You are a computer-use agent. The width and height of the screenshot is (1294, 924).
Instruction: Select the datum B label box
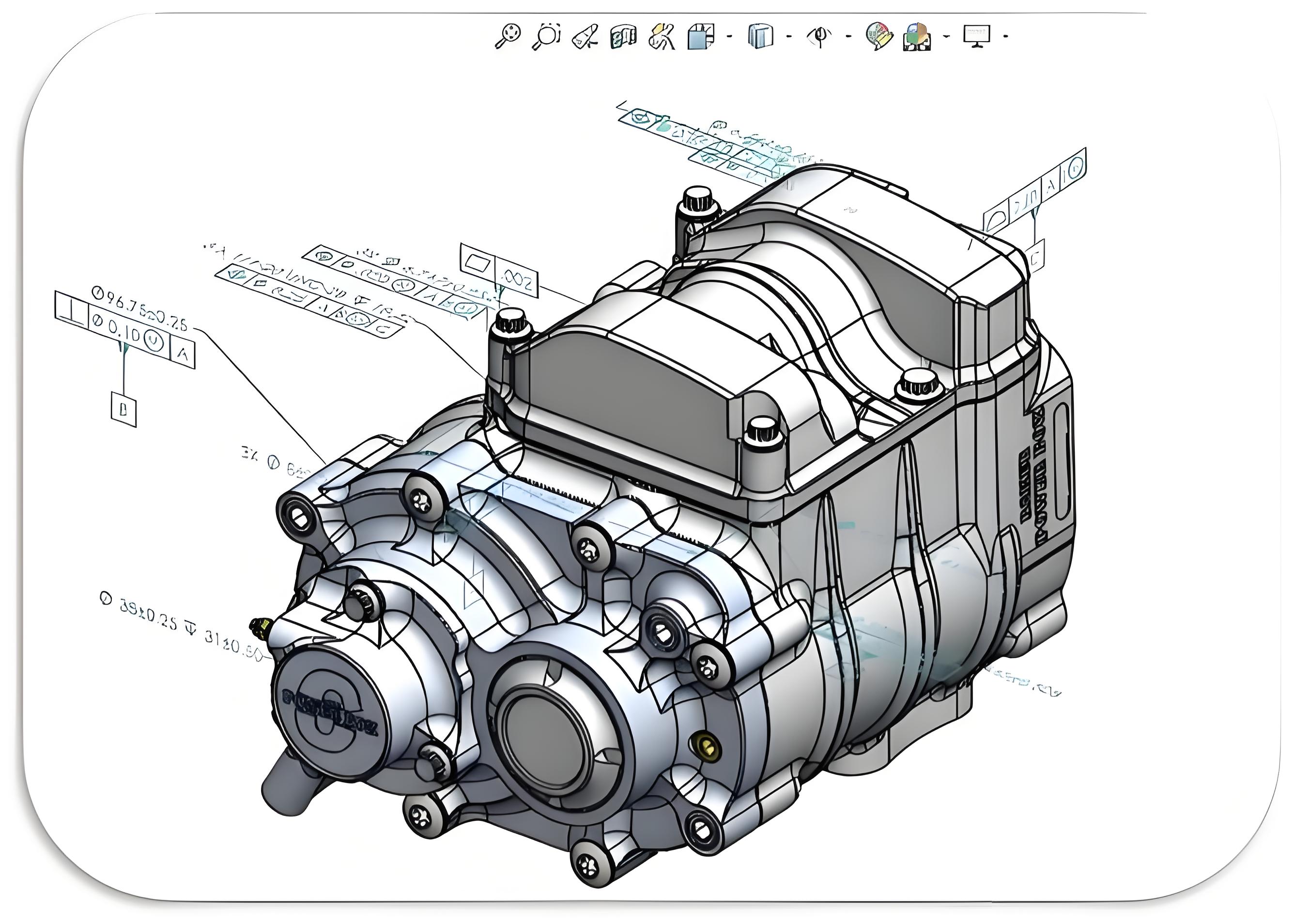(x=123, y=409)
